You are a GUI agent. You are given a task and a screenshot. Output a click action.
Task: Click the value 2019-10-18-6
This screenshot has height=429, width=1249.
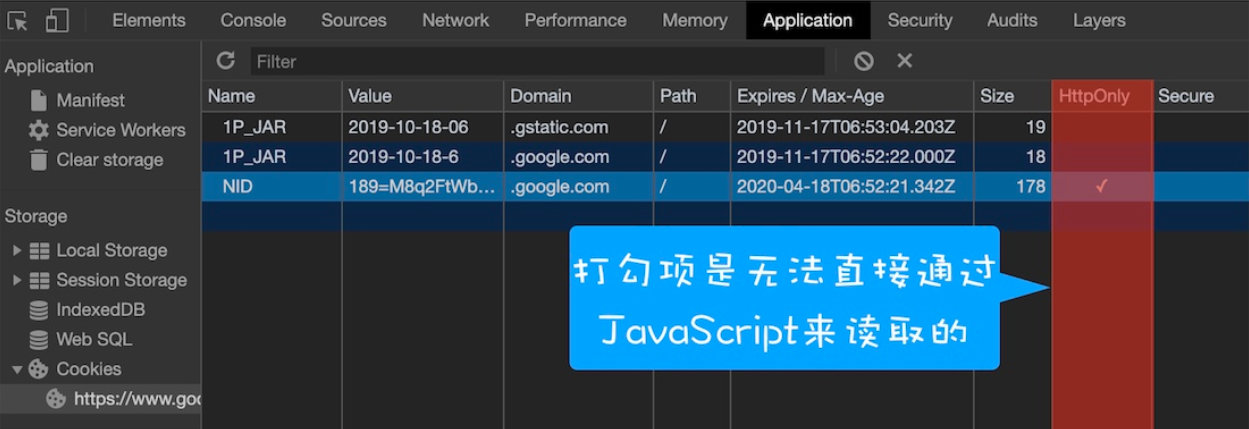(x=404, y=157)
